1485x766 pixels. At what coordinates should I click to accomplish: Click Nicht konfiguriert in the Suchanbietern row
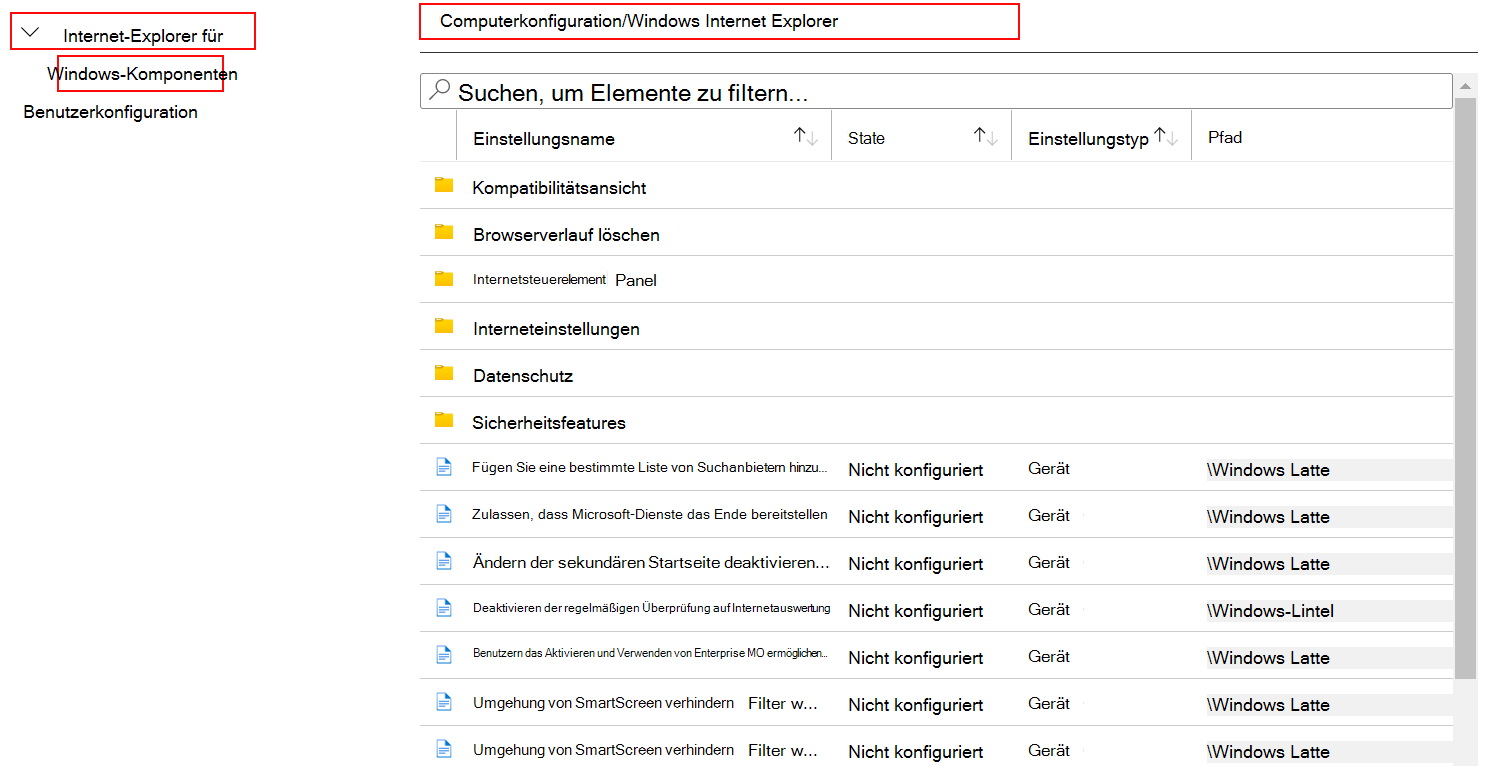tap(916, 470)
